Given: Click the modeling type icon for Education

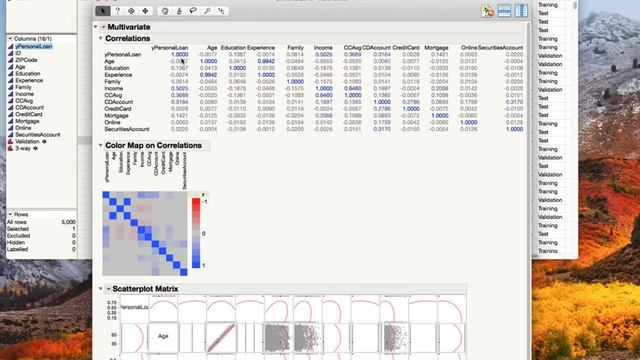Looking at the screenshot, I should (11, 73).
